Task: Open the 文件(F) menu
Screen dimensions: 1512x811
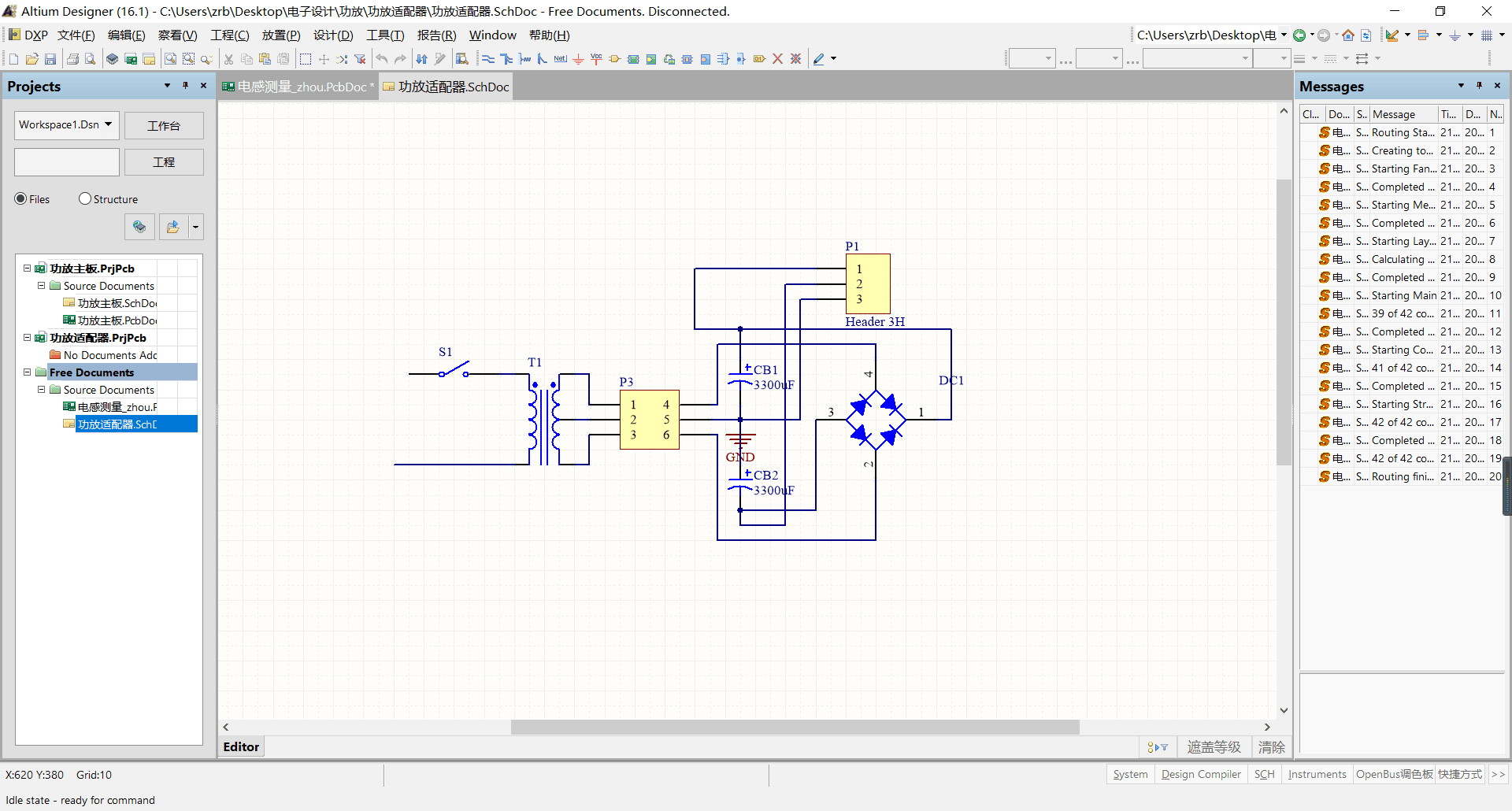Action: [76, 35]
